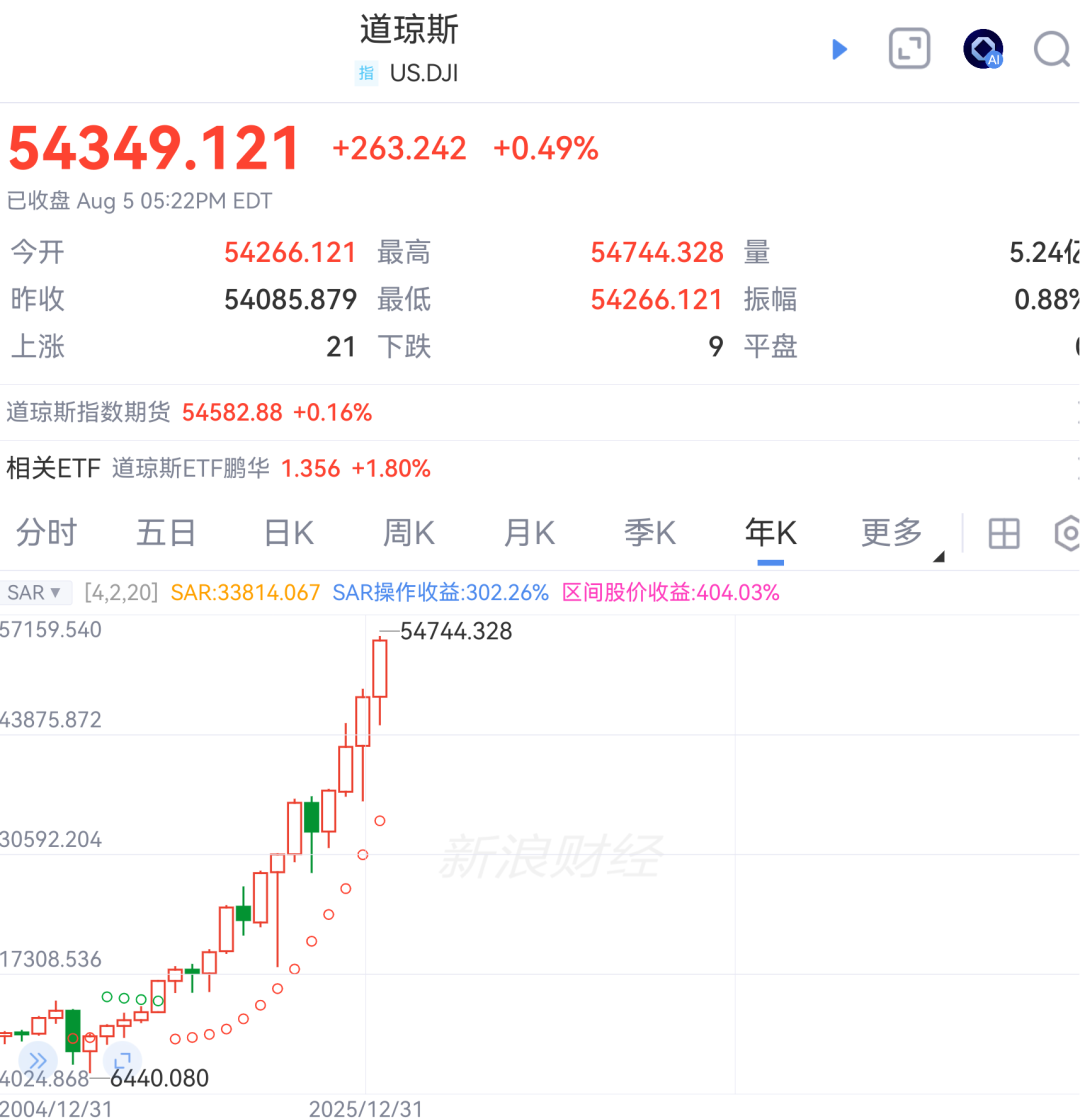Tap the current price 54349.121

tap(154, 148)
